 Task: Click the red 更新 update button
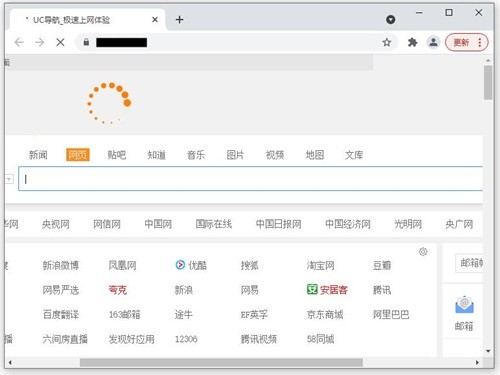point(467,42)
